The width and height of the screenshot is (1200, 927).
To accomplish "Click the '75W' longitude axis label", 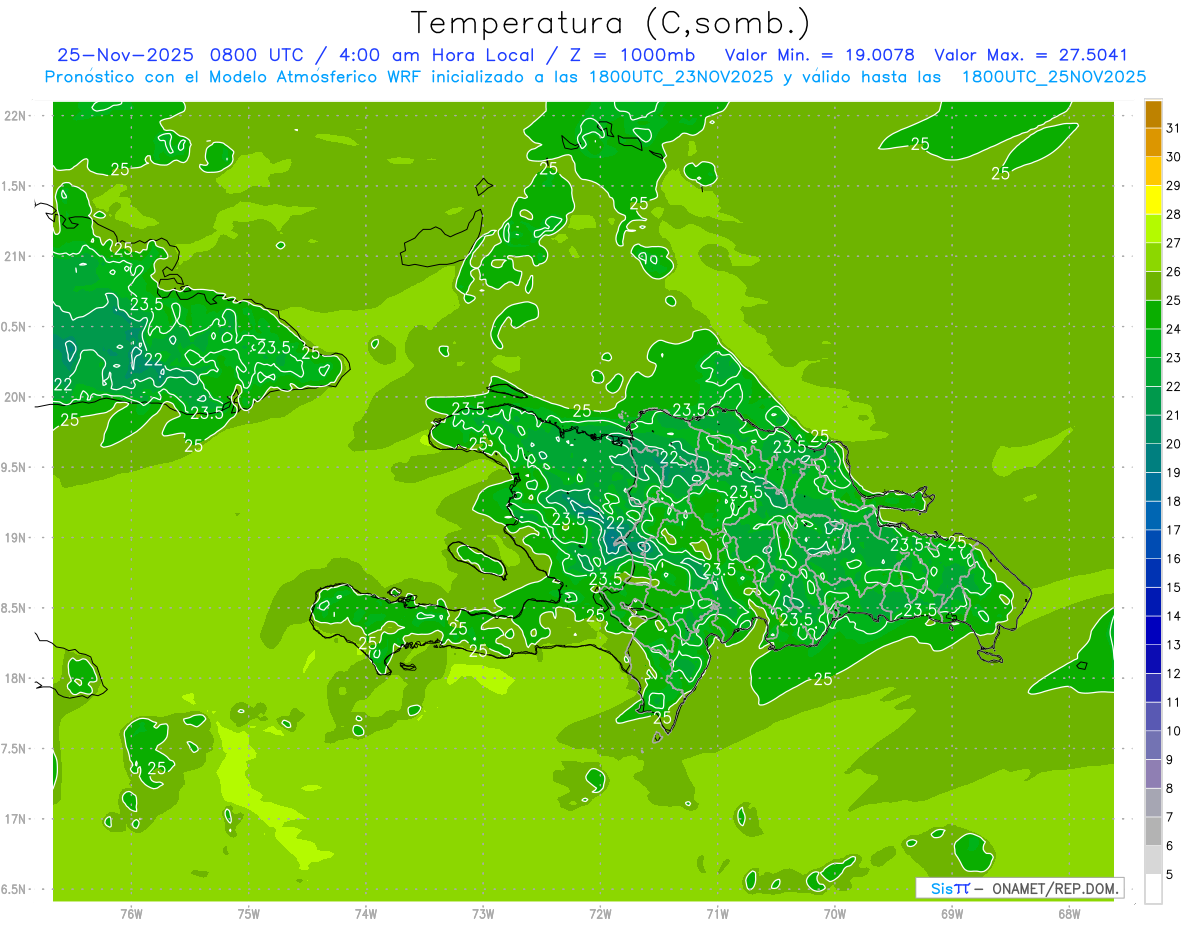I will click(x=248, y=913).
